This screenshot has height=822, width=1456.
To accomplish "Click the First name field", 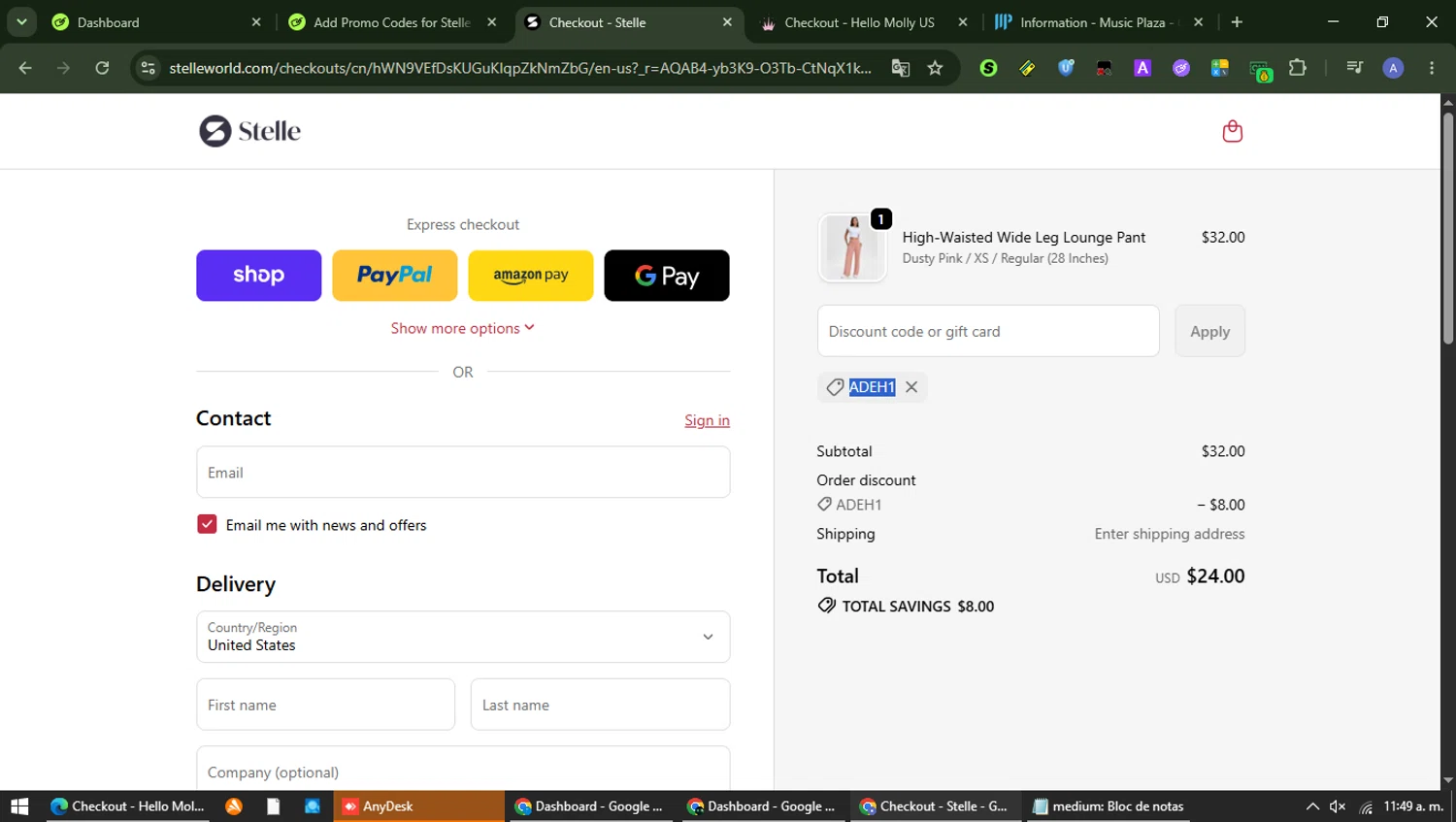I will (325, 705).
